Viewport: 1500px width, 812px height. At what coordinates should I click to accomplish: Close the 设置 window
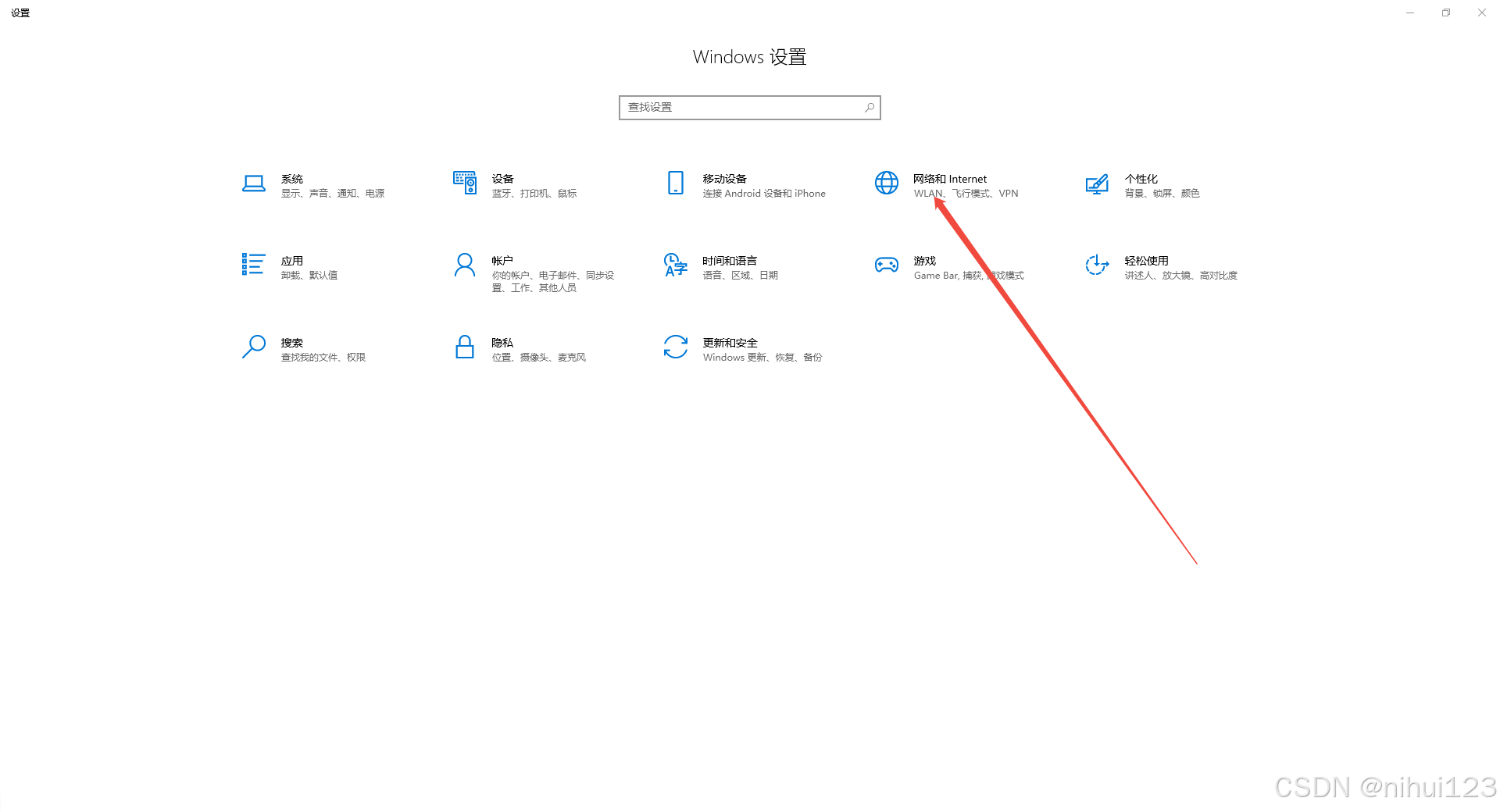pos(1482,12)
